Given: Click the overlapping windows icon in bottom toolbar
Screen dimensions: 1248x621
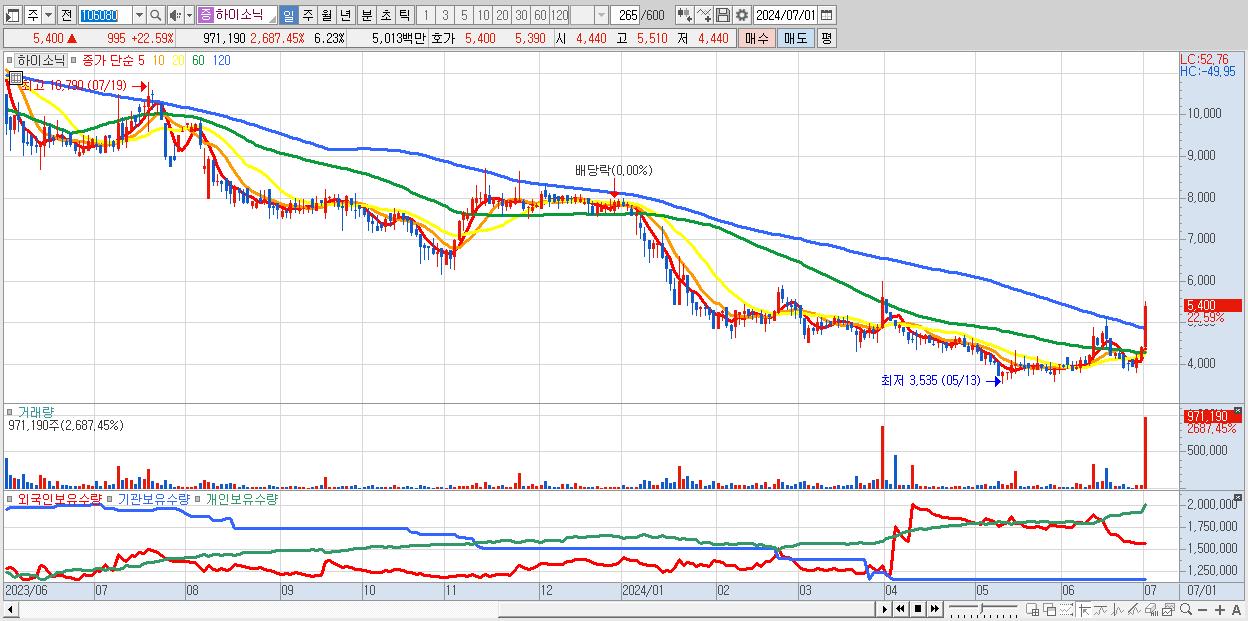Looking at the screenshot, I should pyautogui.click(x=1050, y=610).
